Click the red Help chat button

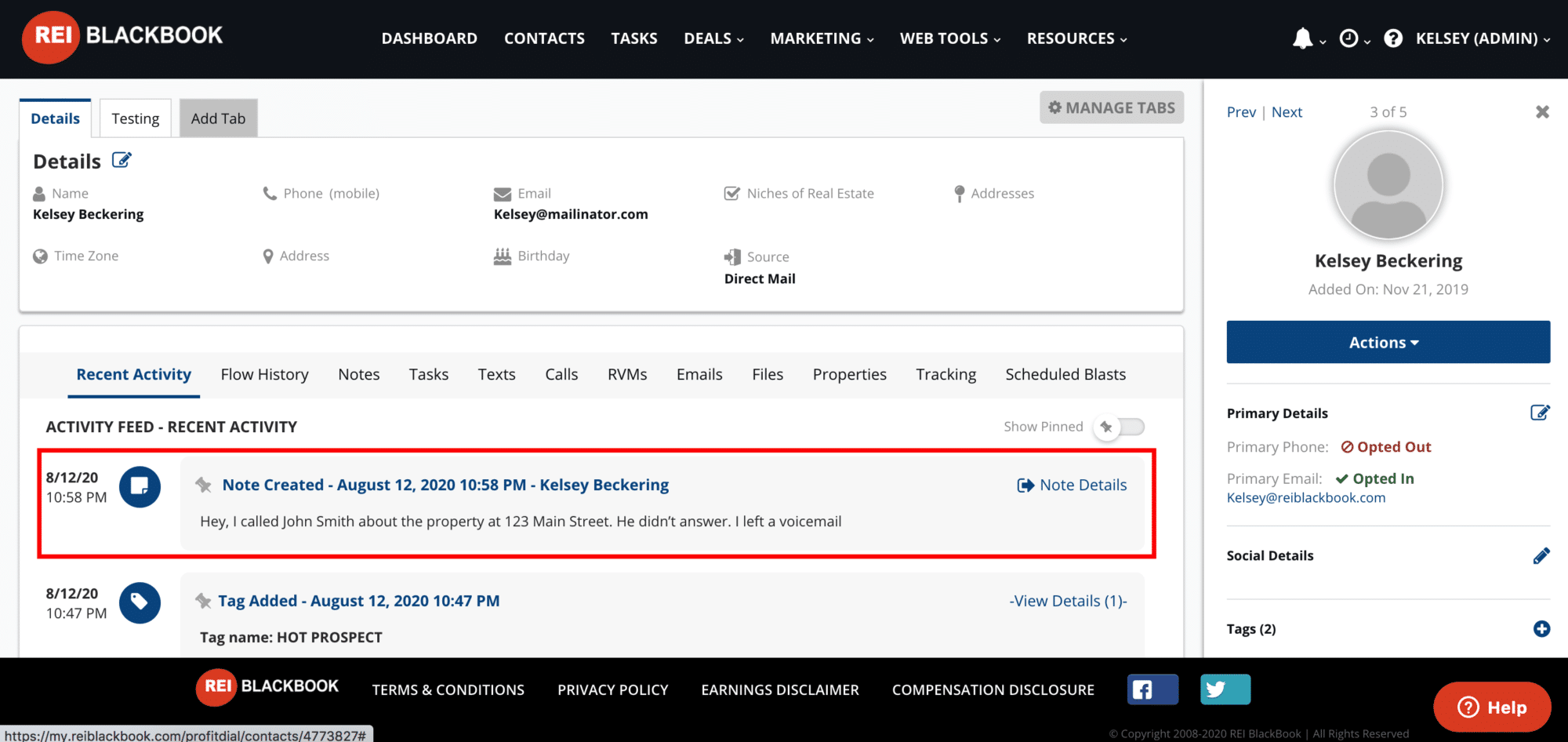click(1492, 707)
